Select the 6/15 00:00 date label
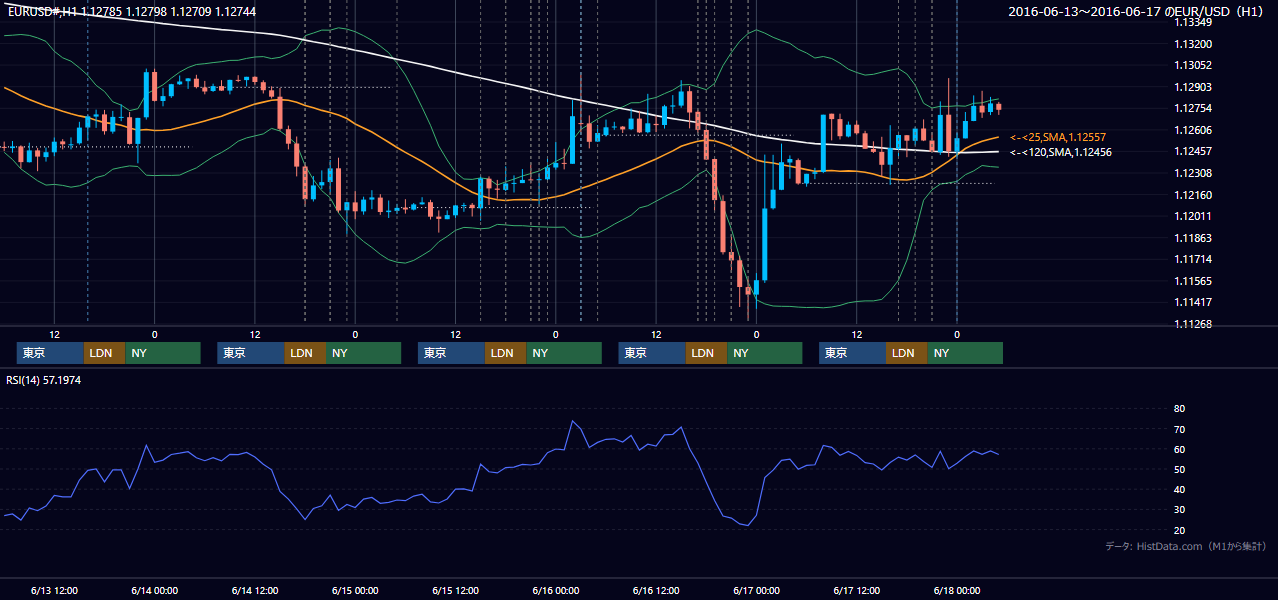Viewport: 1278px width, 600px height. pos(355,591)
